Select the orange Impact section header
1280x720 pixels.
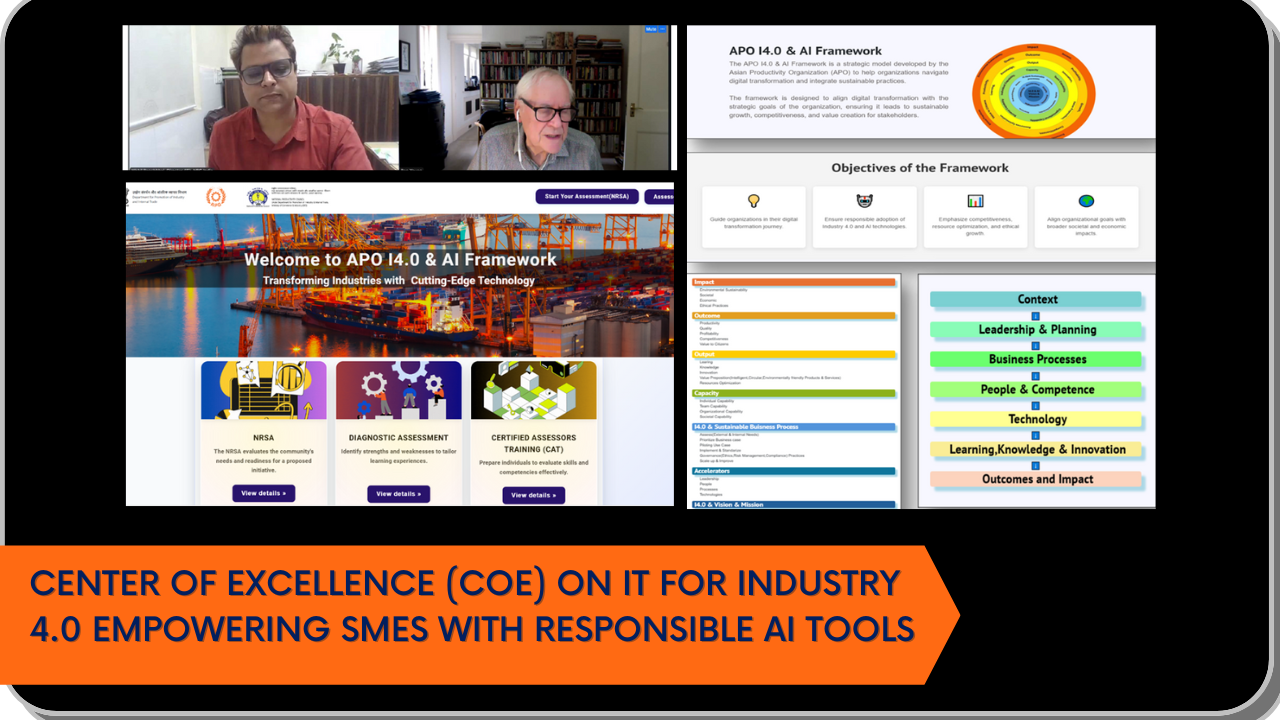pyautogui.click(x=794, y=283)
